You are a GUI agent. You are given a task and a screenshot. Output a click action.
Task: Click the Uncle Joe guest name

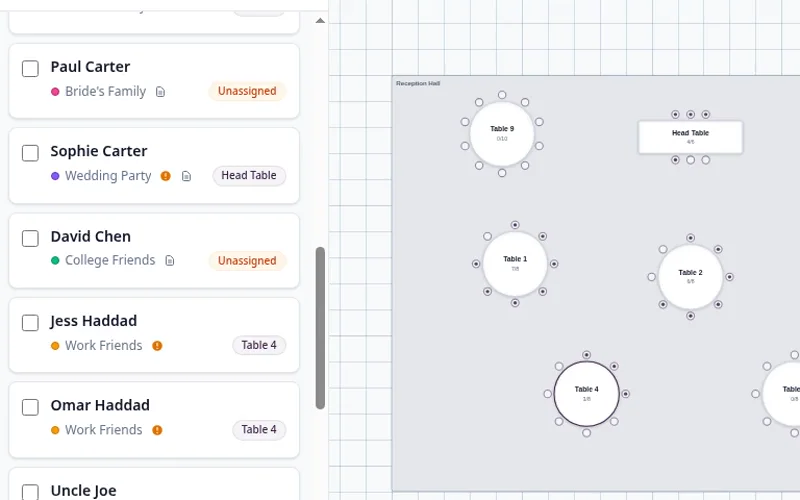coord(83,491)
